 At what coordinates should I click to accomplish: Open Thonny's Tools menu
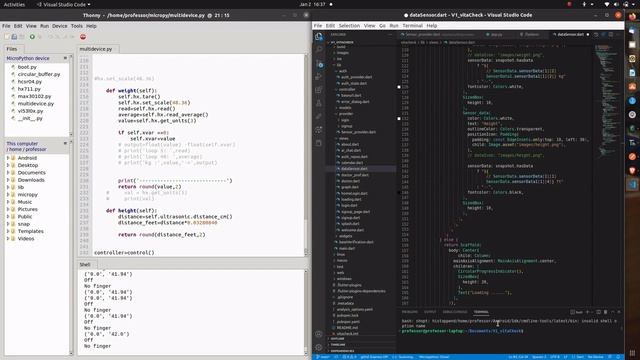(77, 26)
